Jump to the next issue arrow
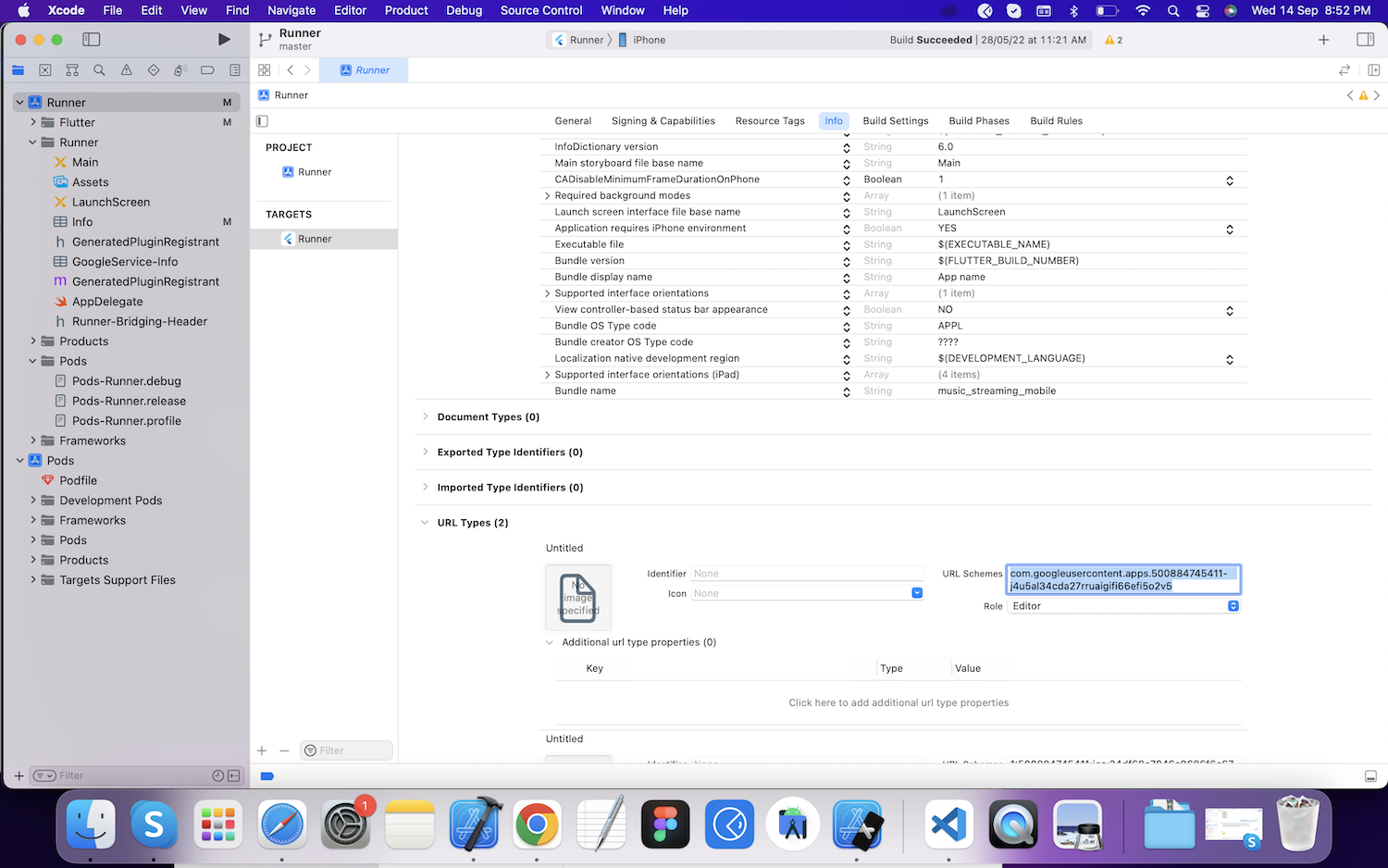This screenshot has height=868, width=1388. point(1376,95)
